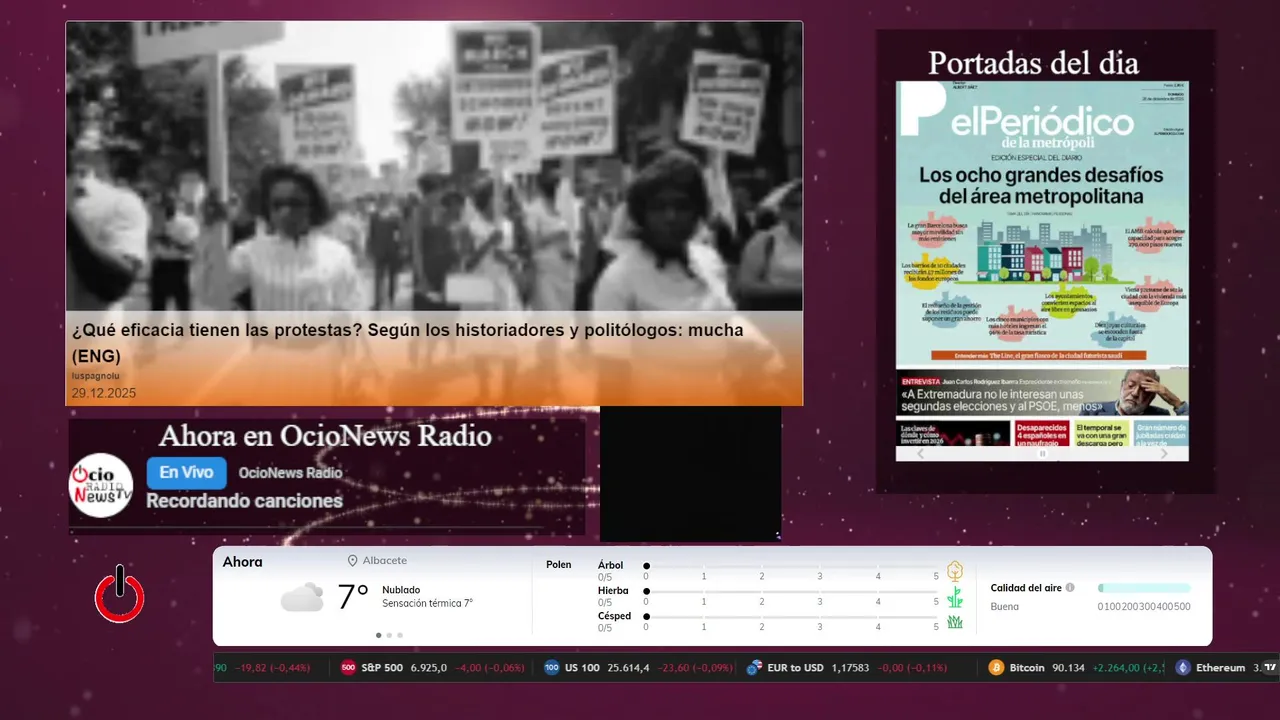This screenshot has height=720, width=1280.
Task: Open the Ethereum ticker quote
Action: (x=1218, y=668)
